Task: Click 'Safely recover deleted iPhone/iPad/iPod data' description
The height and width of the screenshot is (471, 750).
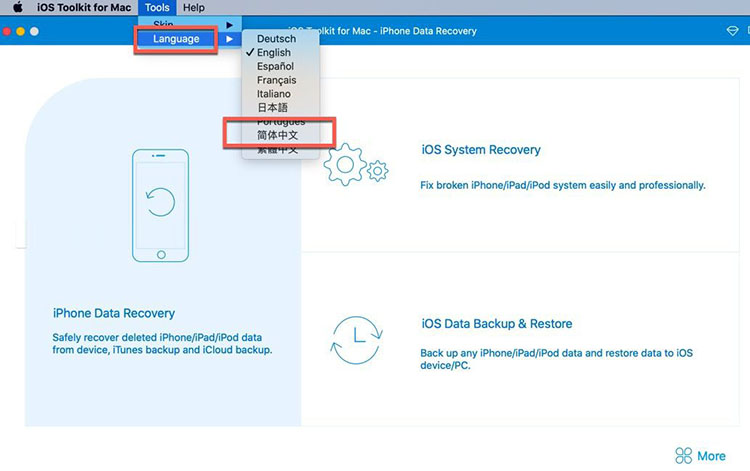Action: (162, 344)
